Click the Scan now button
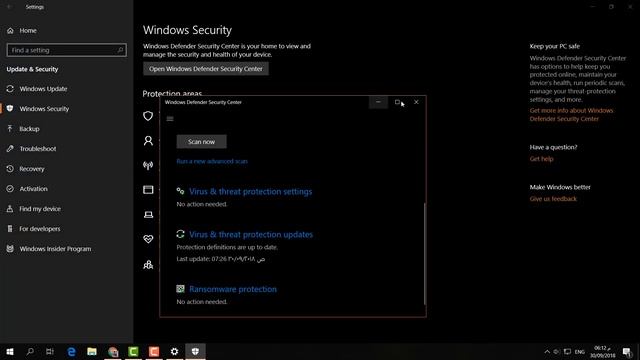640x360 pixels. point(201,142)
